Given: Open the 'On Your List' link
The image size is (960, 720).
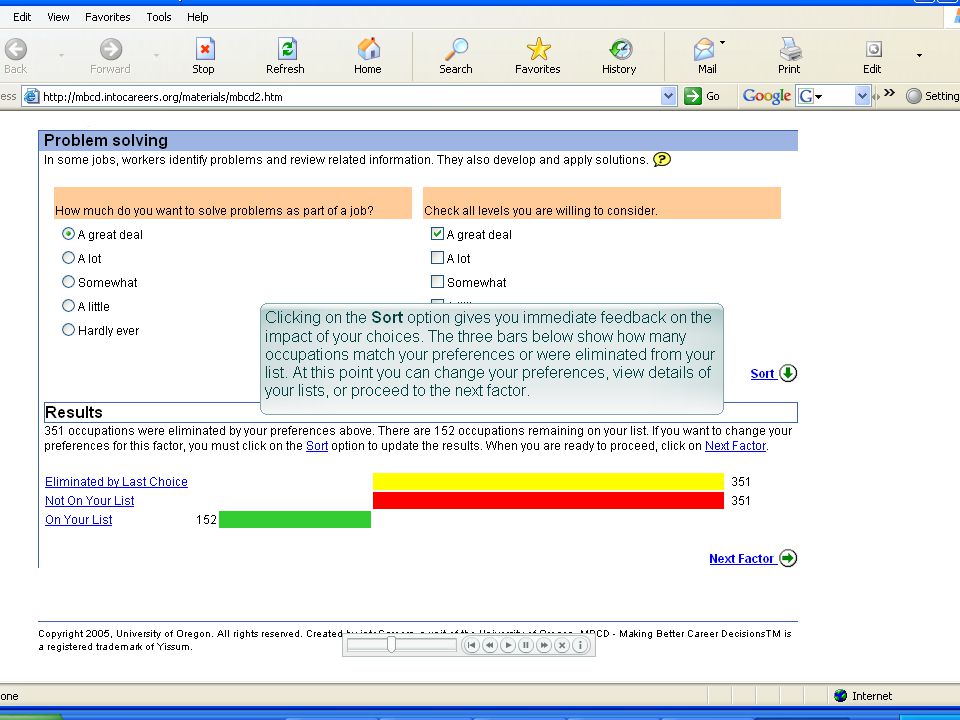Looking at the screenshot, I should point(78,520).
